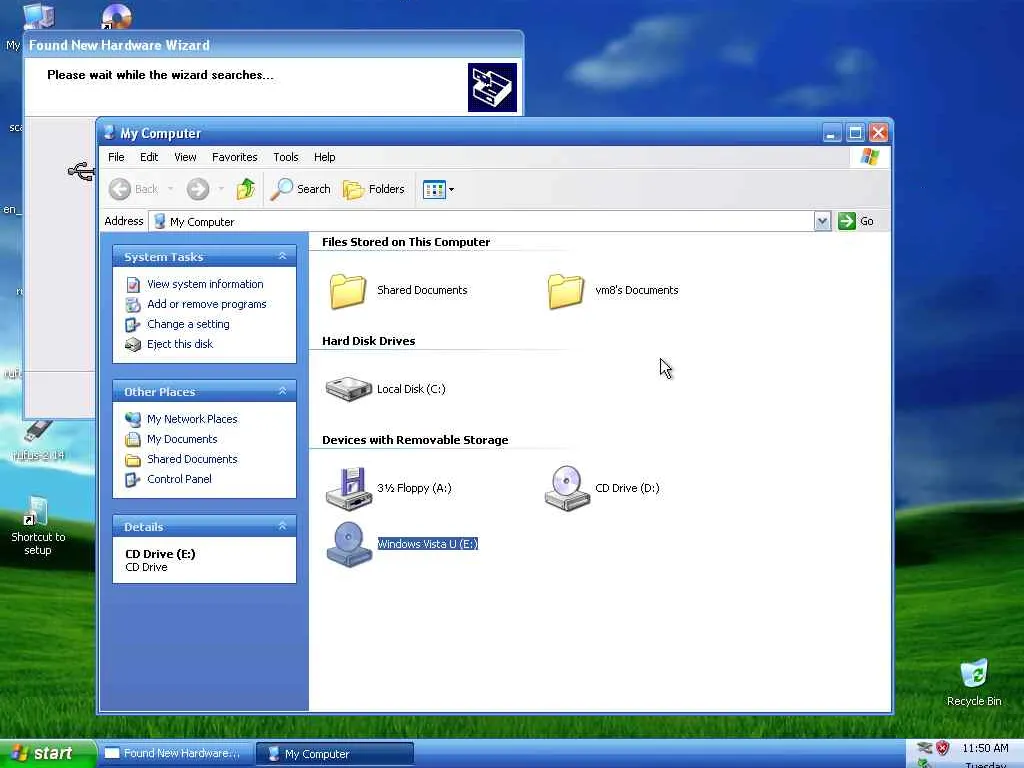Viewport: 1024px width, 768px height.
Task: Click Found New Hardware Wizard title bar
Action: coord(274,45)
